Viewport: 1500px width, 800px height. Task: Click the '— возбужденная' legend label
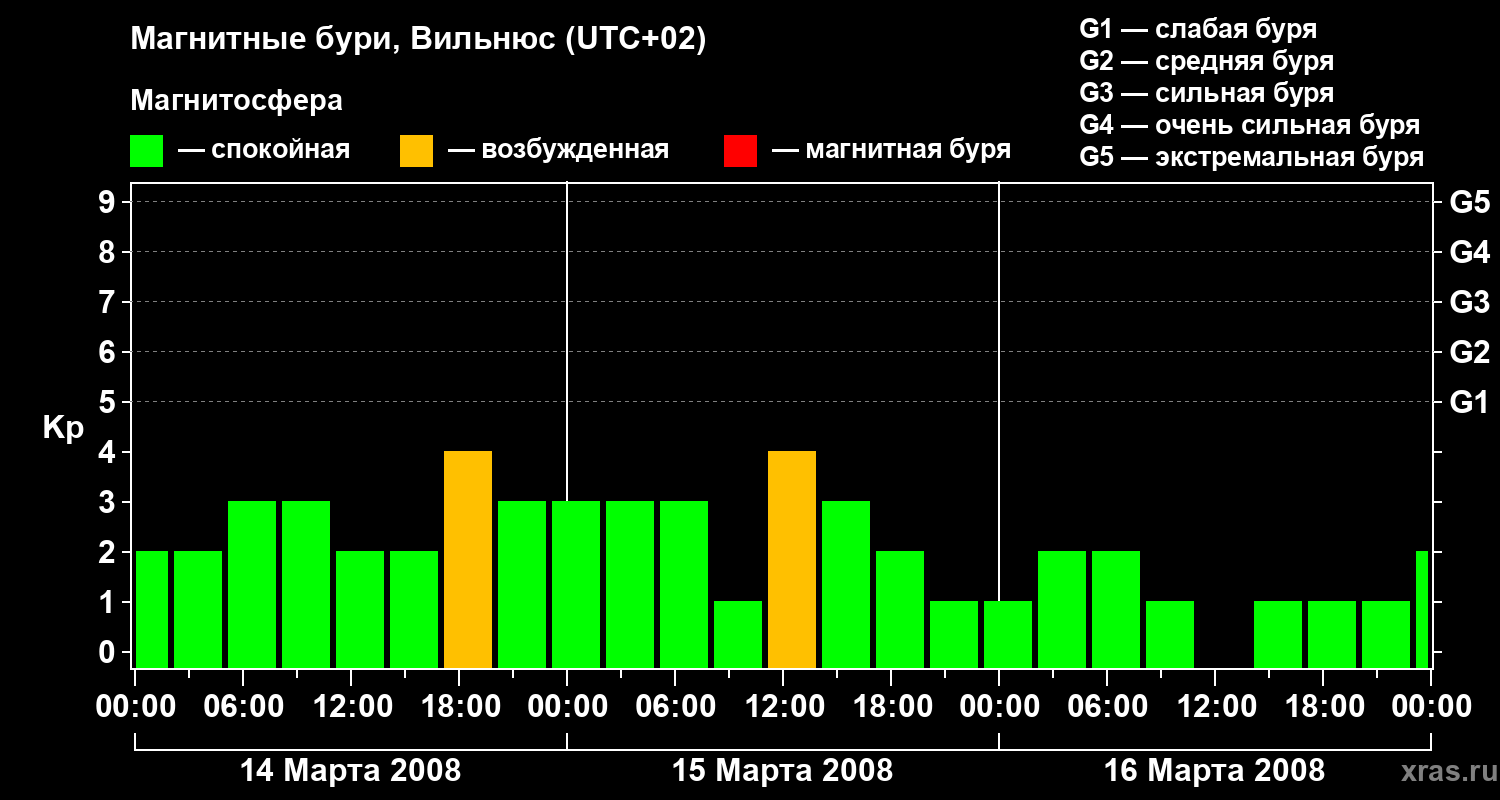click(x=558, y=151)
